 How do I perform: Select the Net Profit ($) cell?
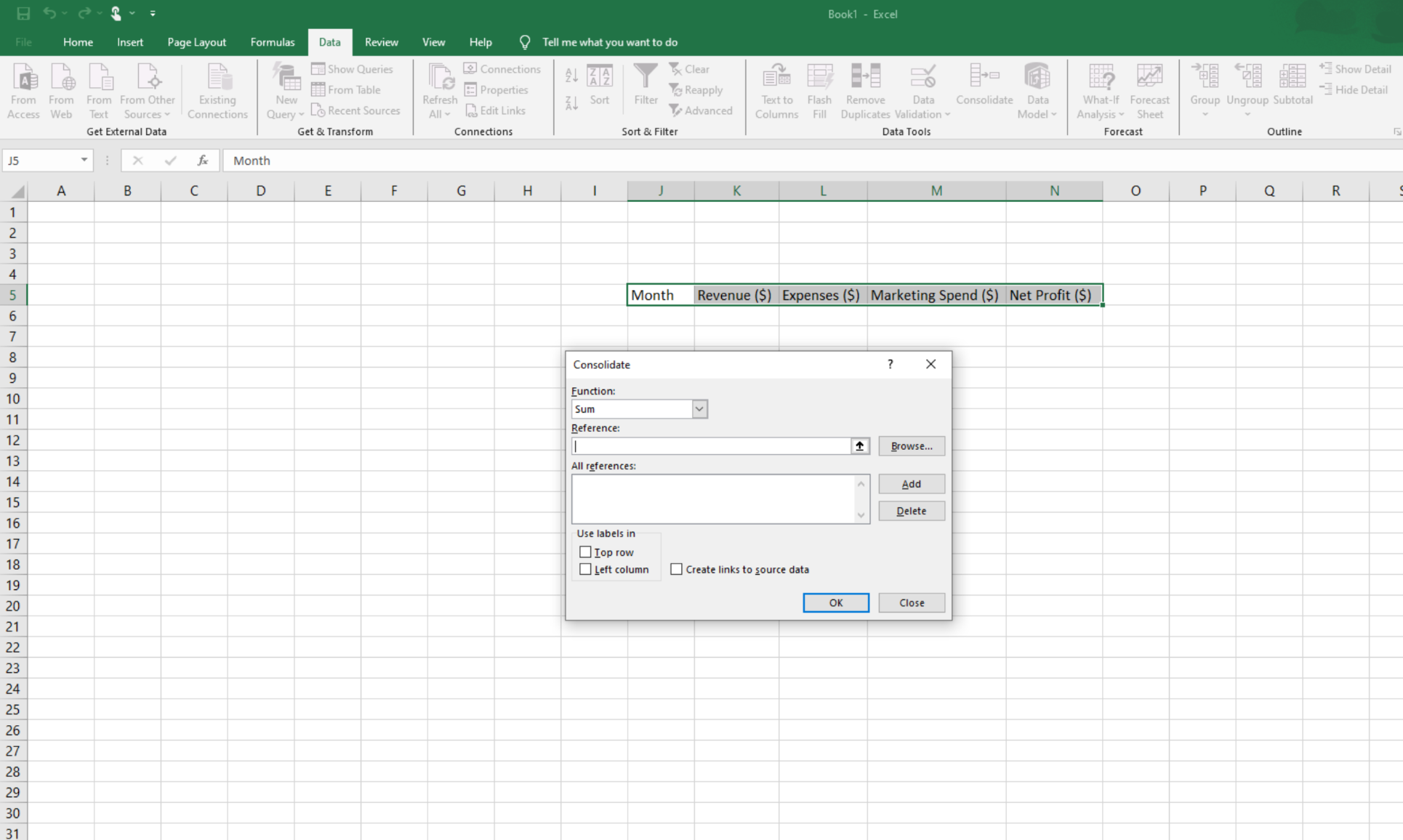click(x=1054, y=295)
